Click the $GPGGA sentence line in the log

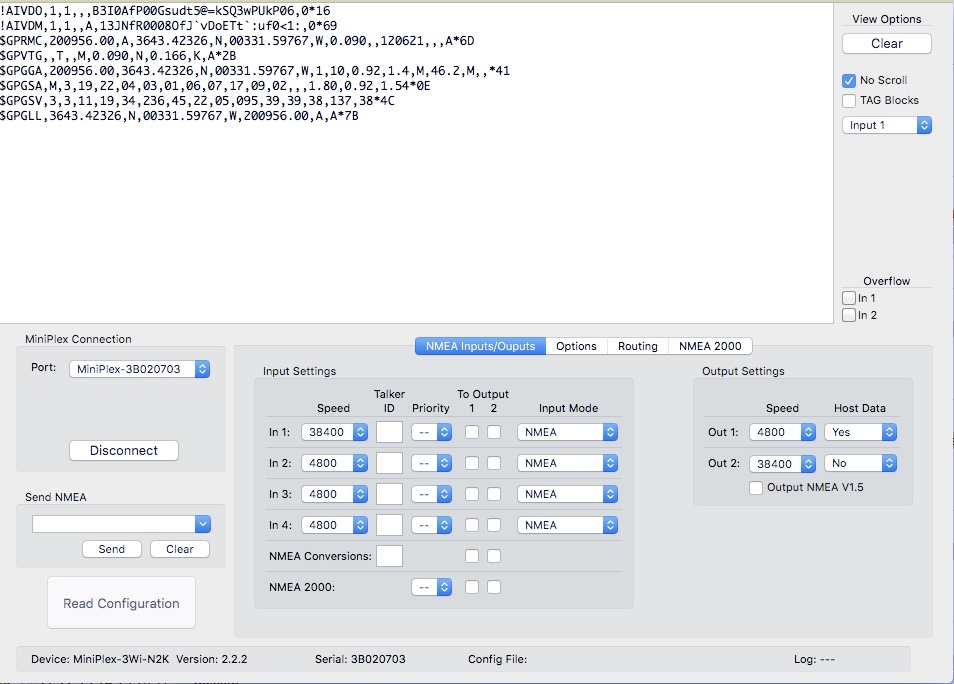tap(255, 71)
